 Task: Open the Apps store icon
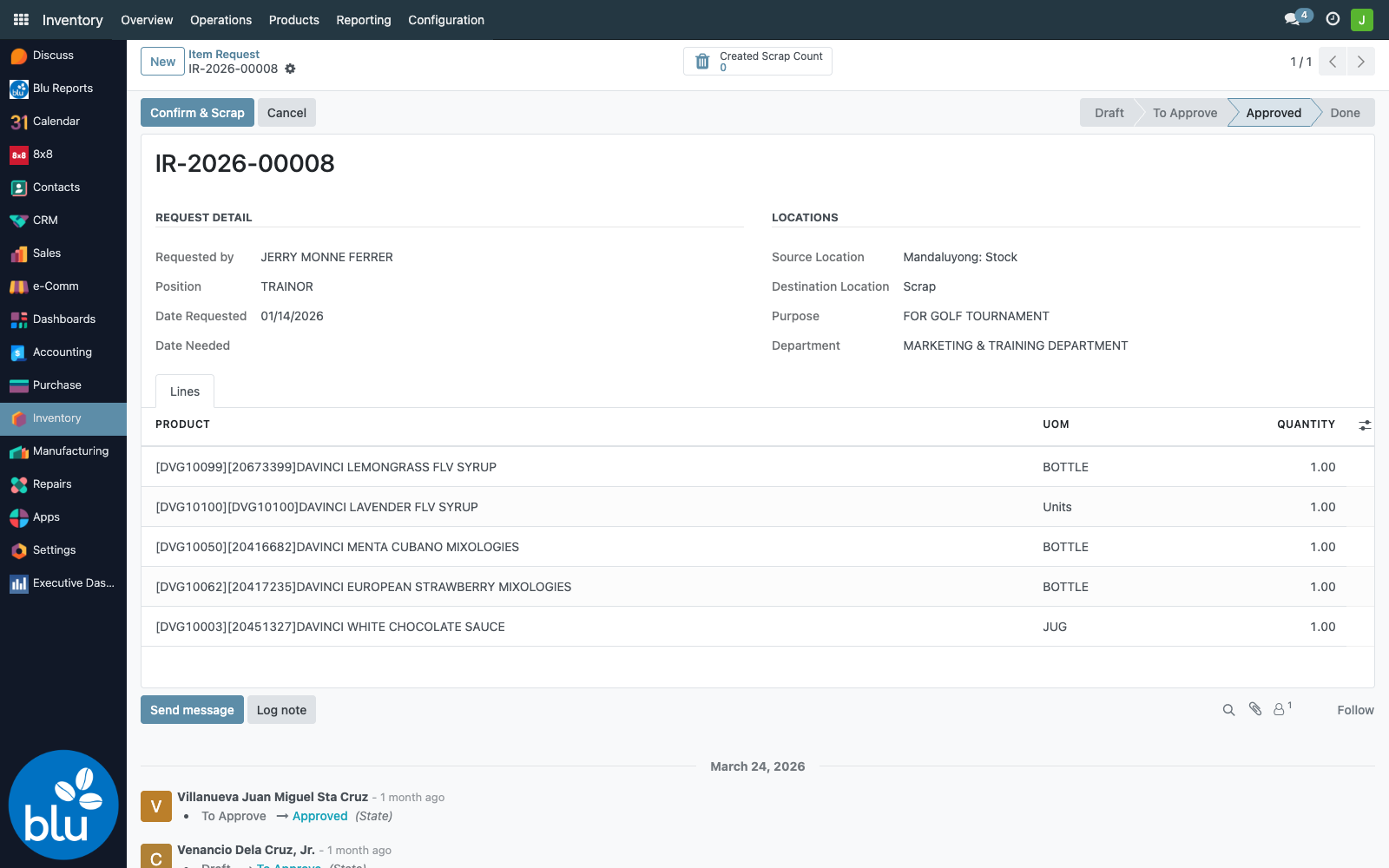[x=19, y=517]
